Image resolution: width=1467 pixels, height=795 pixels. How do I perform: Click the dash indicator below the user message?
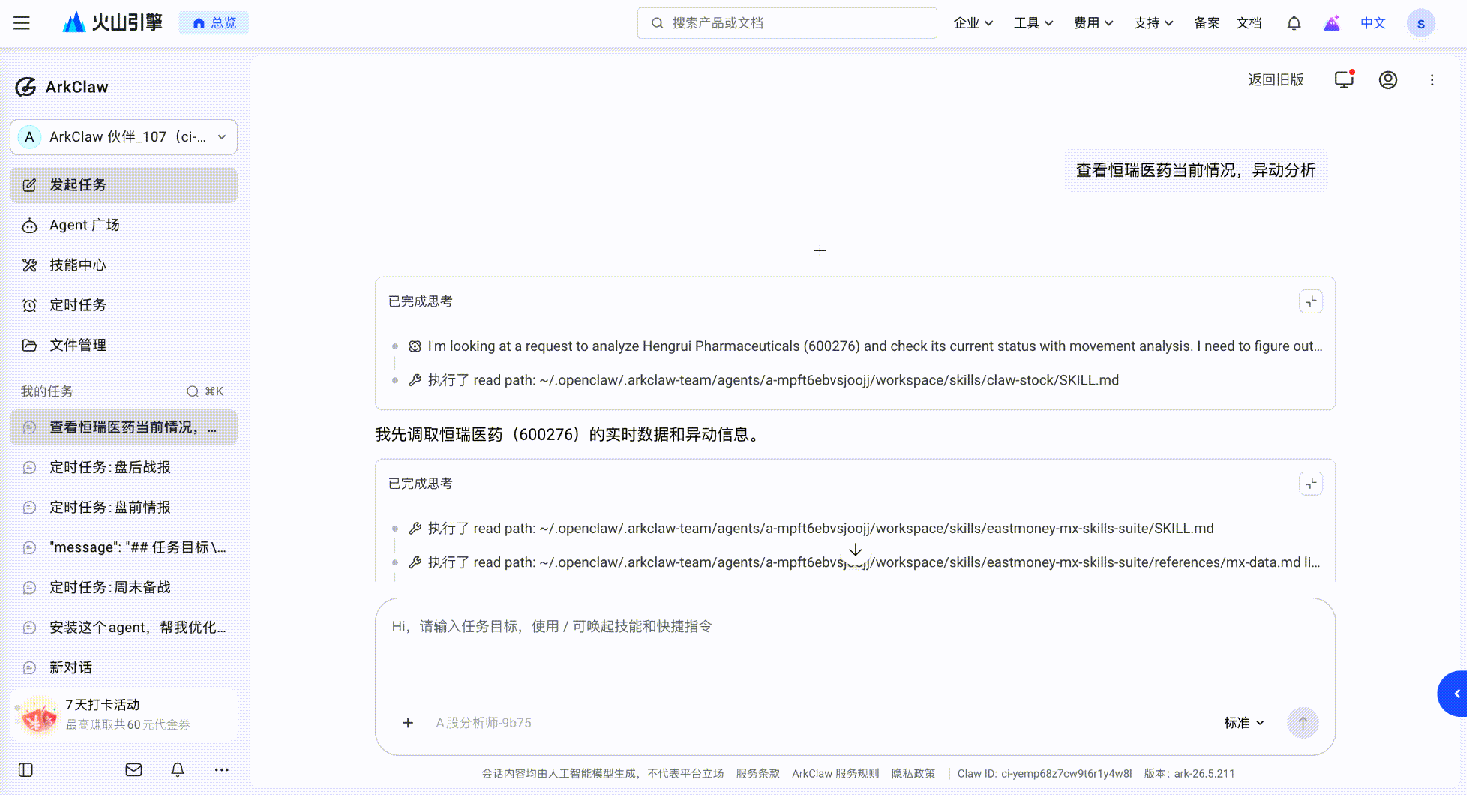(x=820, y=250)
